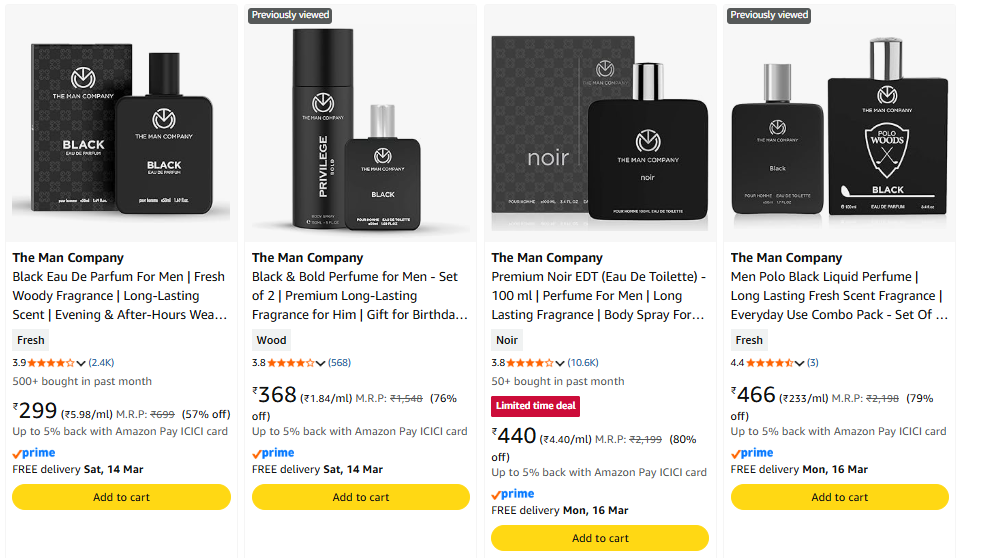The width and height of the screenshot is (1007, 558).
Task: Click Prime badge under Black Eau De Parfum
Action: point(33,453)
